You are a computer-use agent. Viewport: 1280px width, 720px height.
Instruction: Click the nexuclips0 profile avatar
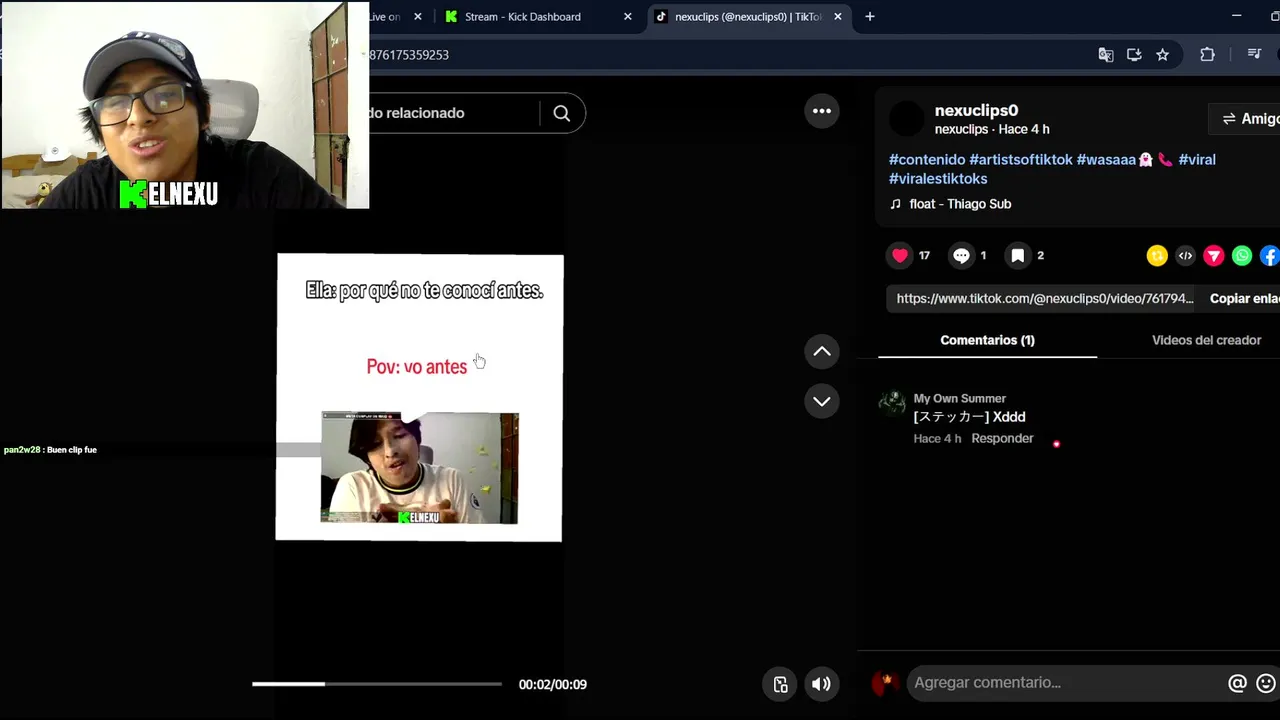pos(908,119)
